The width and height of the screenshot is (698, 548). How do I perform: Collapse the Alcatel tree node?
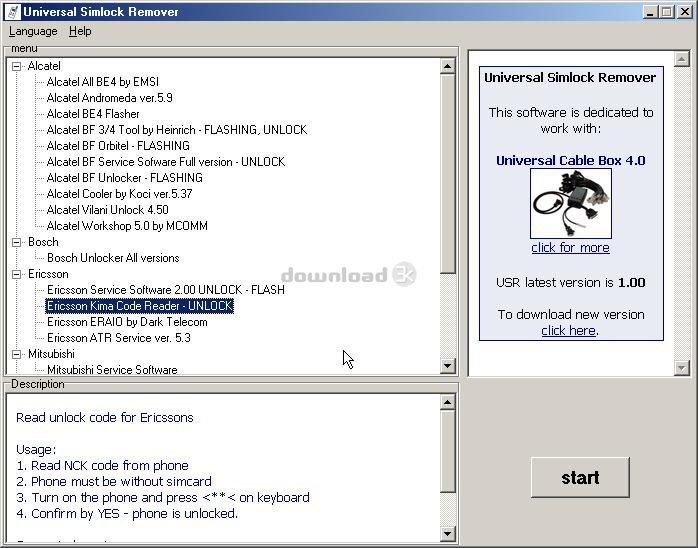tap(16, 66)
